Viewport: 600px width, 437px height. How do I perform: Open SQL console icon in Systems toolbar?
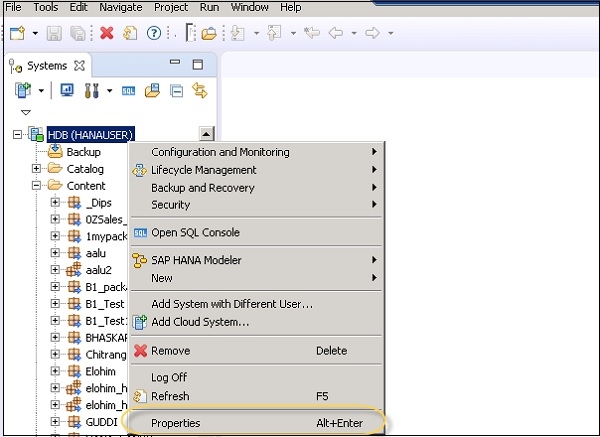coord(128,91)
